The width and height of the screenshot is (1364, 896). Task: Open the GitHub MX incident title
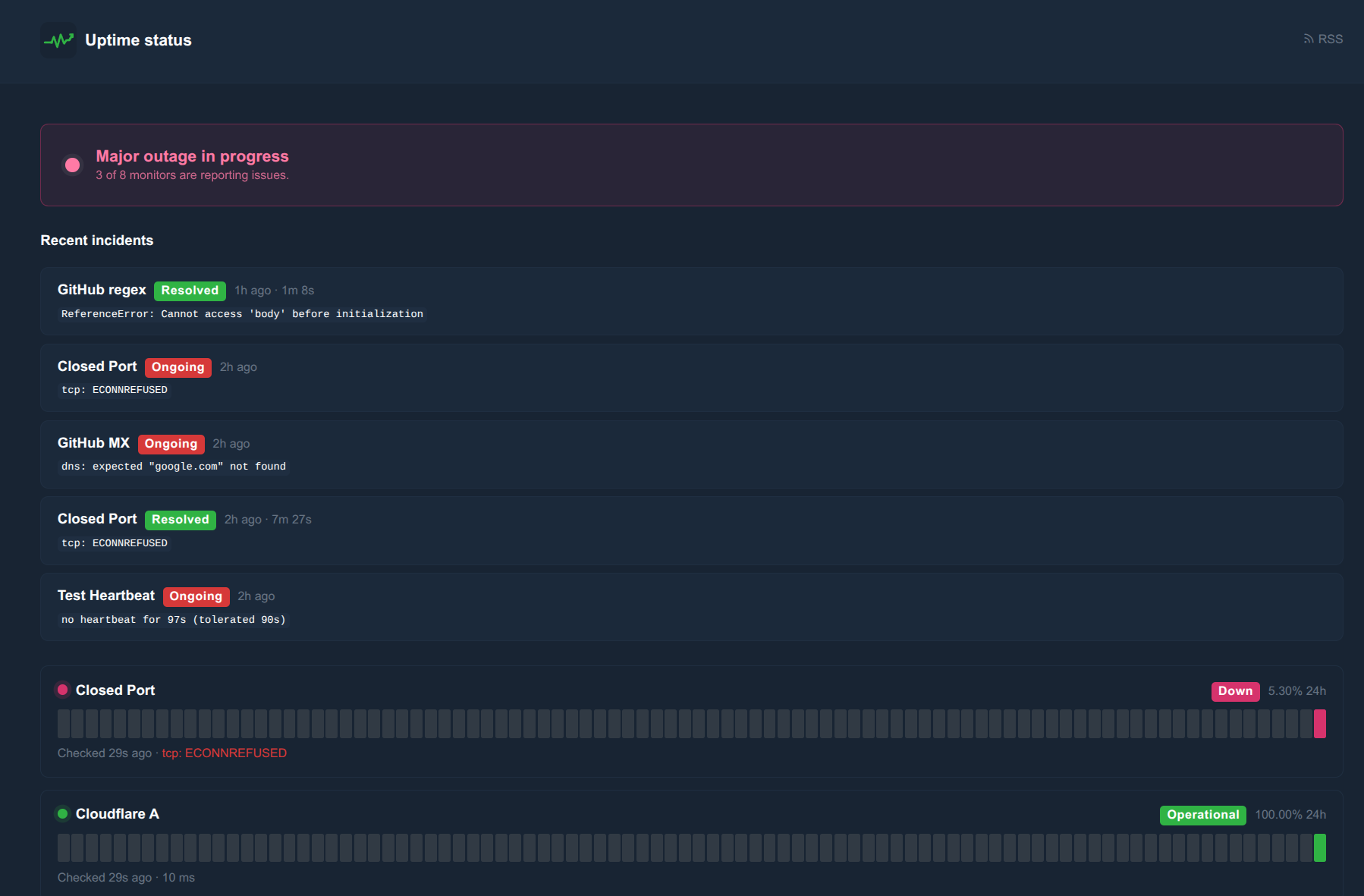(93, 443)
